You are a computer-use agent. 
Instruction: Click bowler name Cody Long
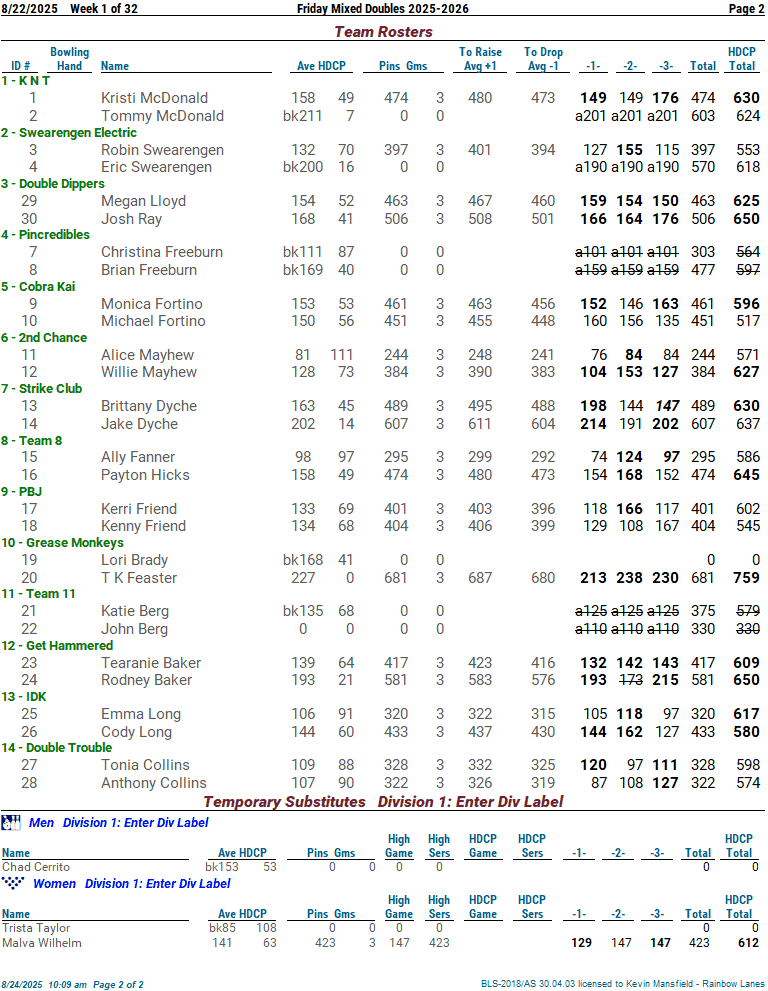(137, 732)
